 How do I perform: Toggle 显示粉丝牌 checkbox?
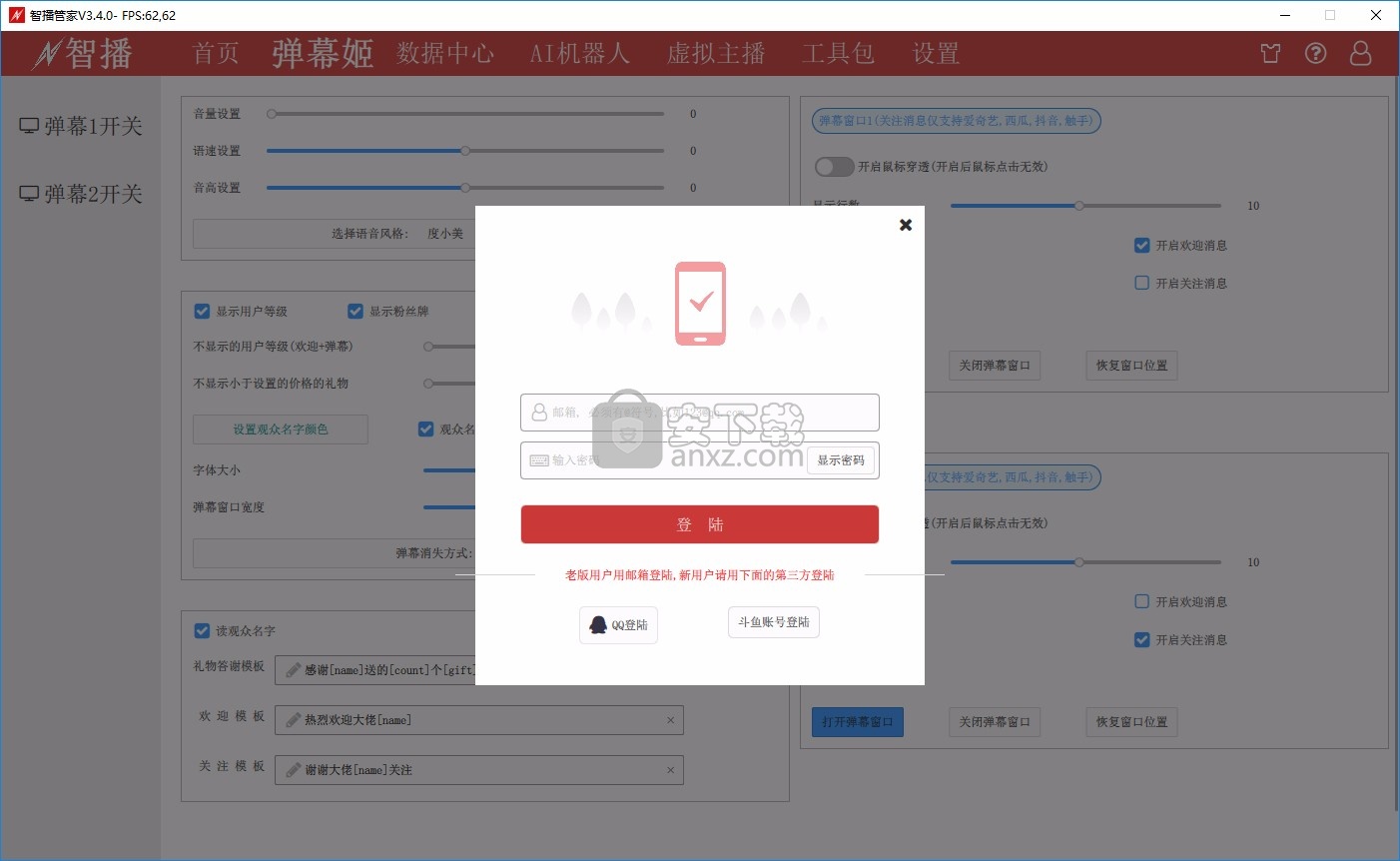[x=354, y=312]
